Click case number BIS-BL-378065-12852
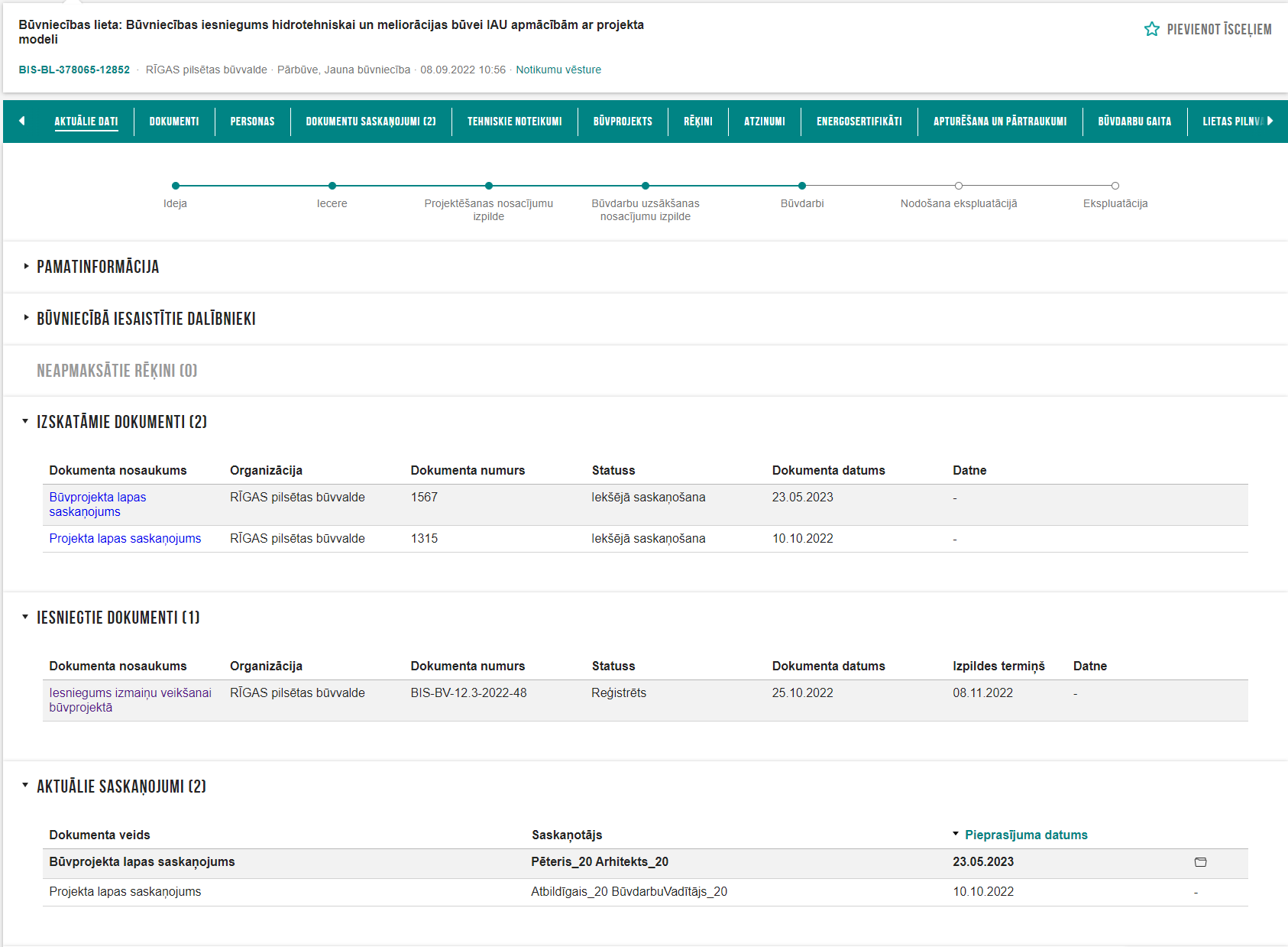This screenshot has height=947, width=1288. (74, 70)
